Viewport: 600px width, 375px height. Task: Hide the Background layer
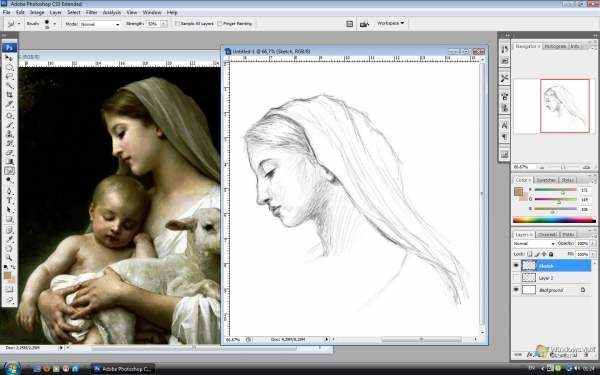pyautogui.click(x=516, y=290)
